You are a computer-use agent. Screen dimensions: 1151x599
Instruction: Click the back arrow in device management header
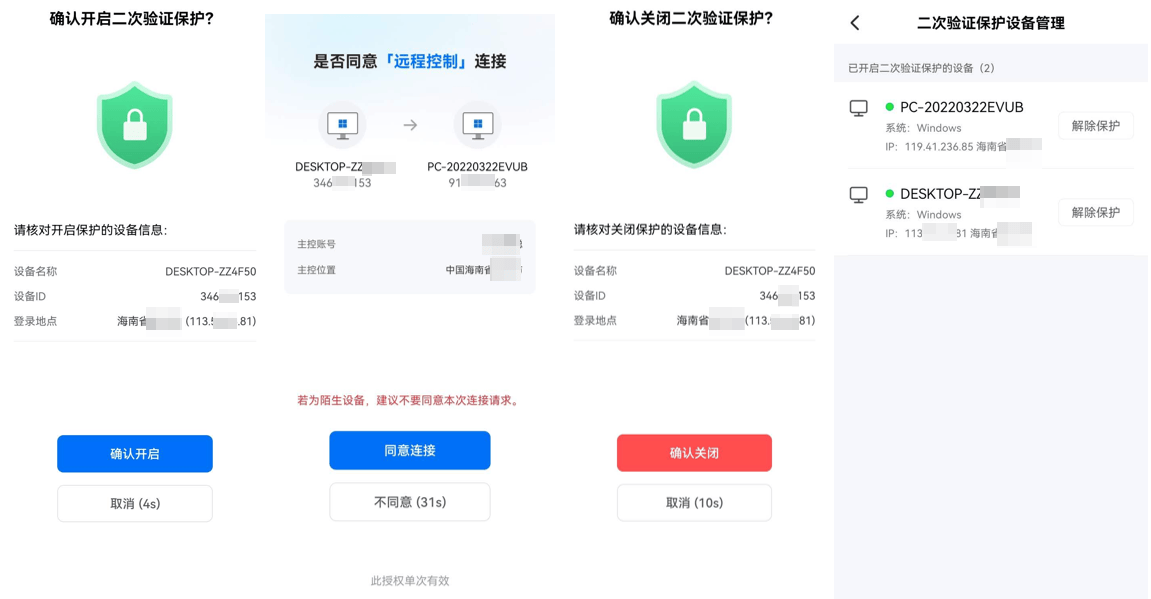855,23
